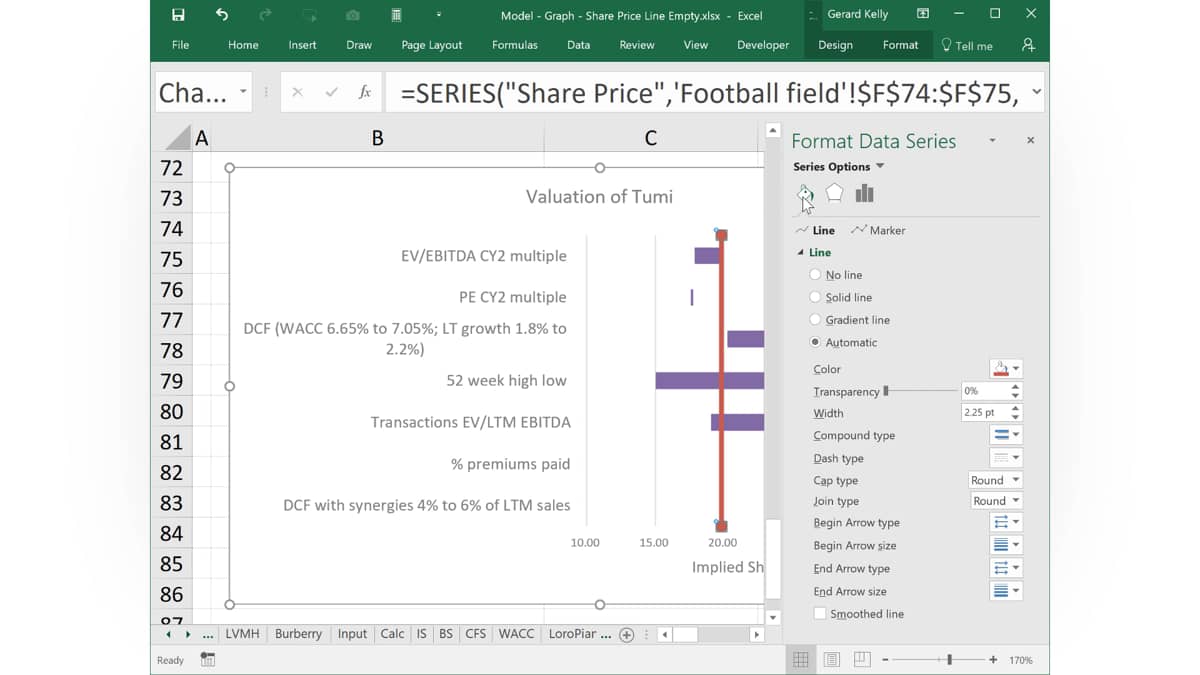1200x675 pixels.
Task: Select Gradient line radio button
Action: (815, 320)
